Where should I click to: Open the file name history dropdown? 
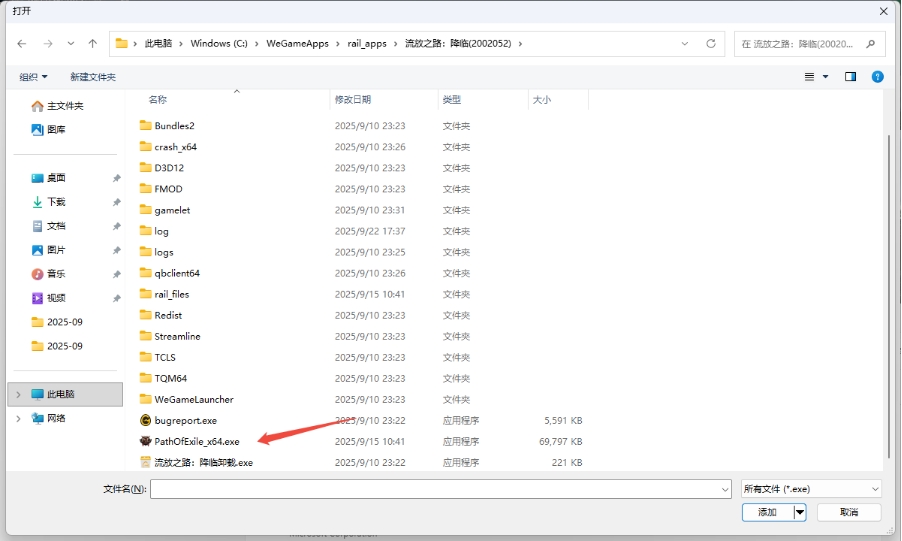click(725, 489)
